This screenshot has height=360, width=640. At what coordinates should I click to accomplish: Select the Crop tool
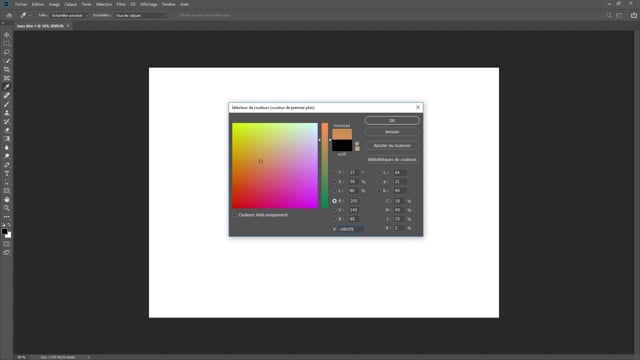[7, 69]
